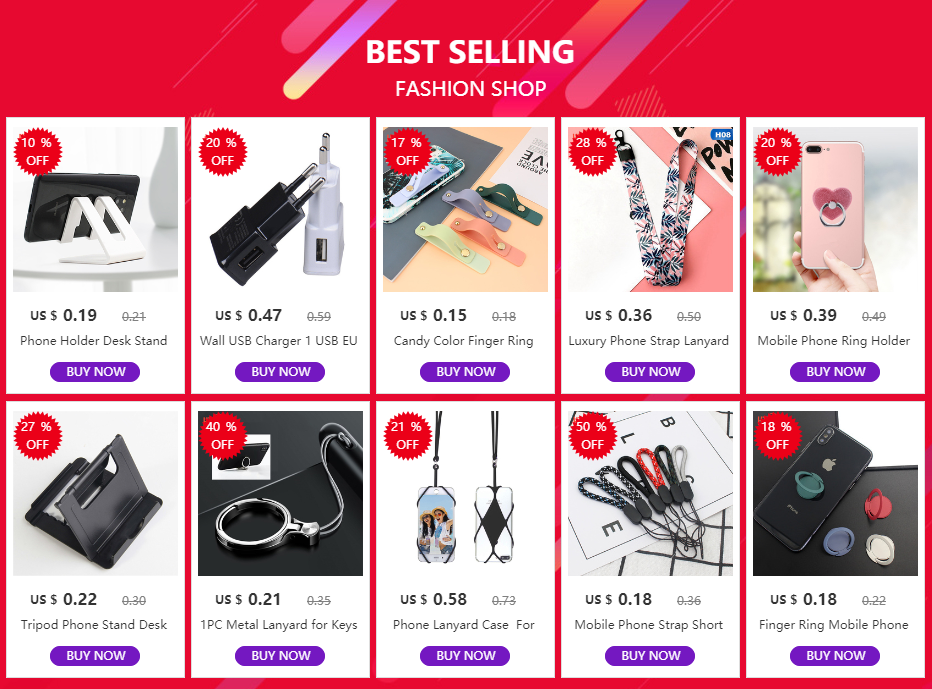Click the BEST SELLING banner heading
The image size is (932, 689).
(x=470, y=52)
